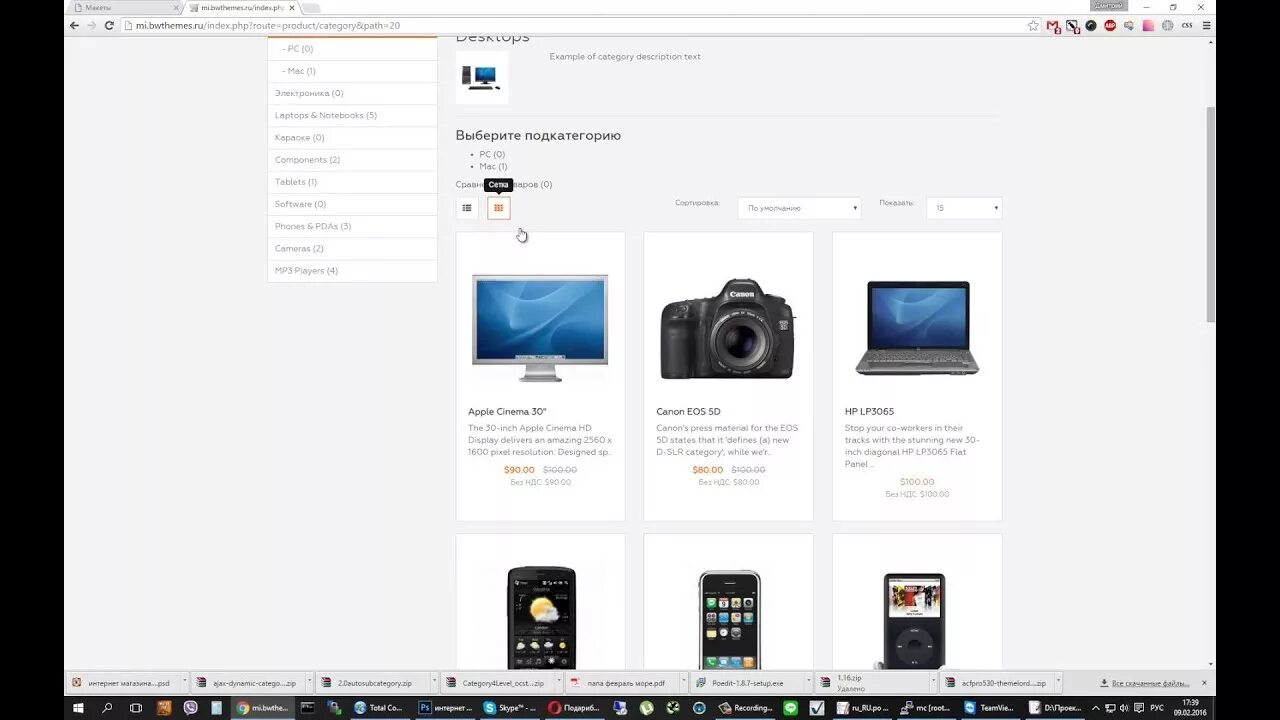Open the sort order dropdown 'По умолчанию'

[x=800, y=208]
